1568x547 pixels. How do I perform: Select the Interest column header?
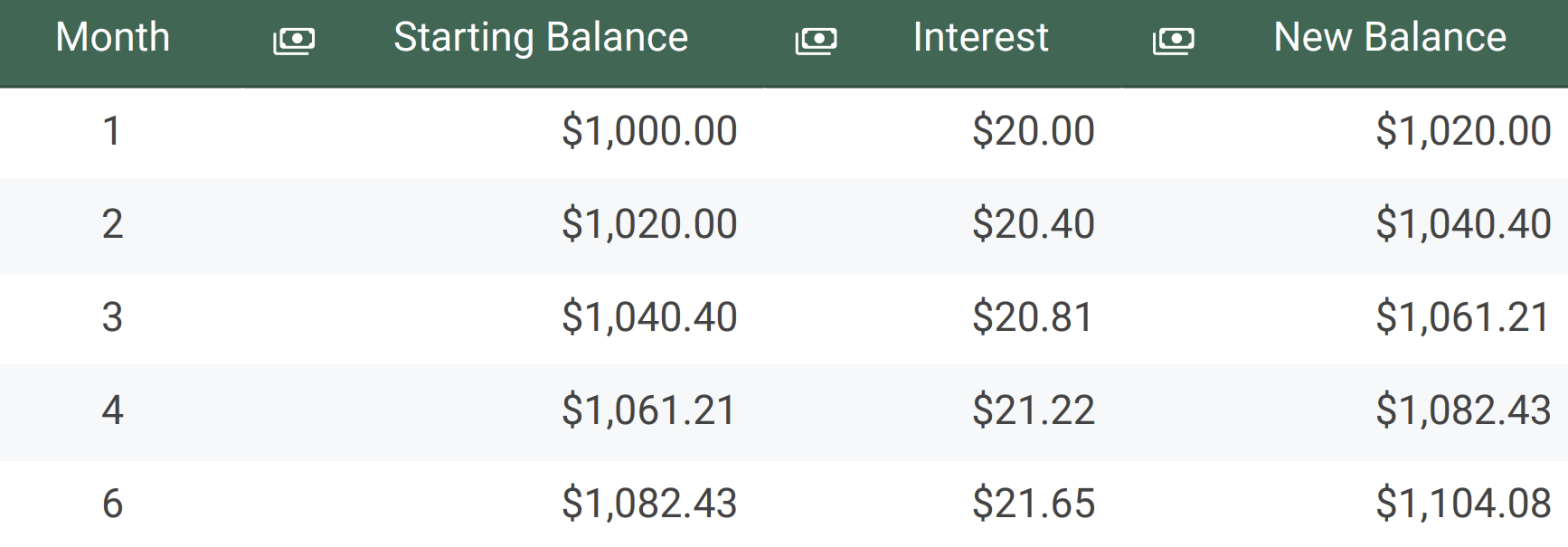(x=981, y=38)
